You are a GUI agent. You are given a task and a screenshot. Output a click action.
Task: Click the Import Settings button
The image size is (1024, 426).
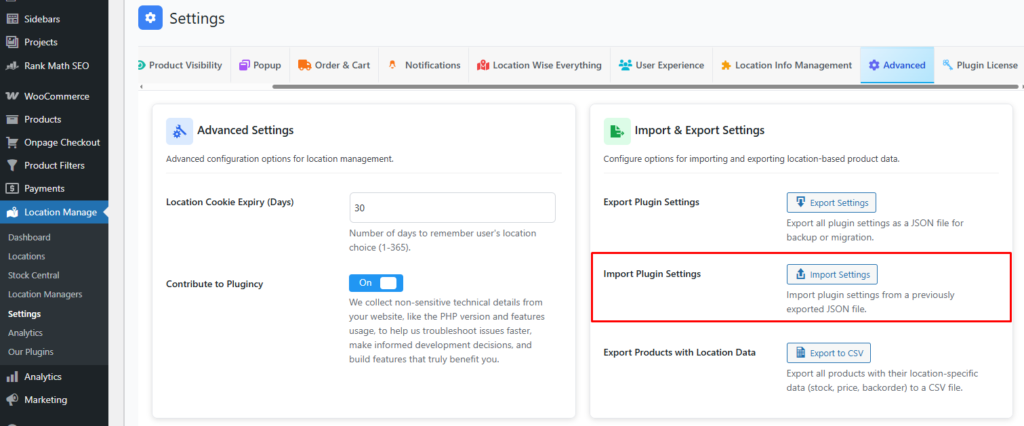coord(831,274)
